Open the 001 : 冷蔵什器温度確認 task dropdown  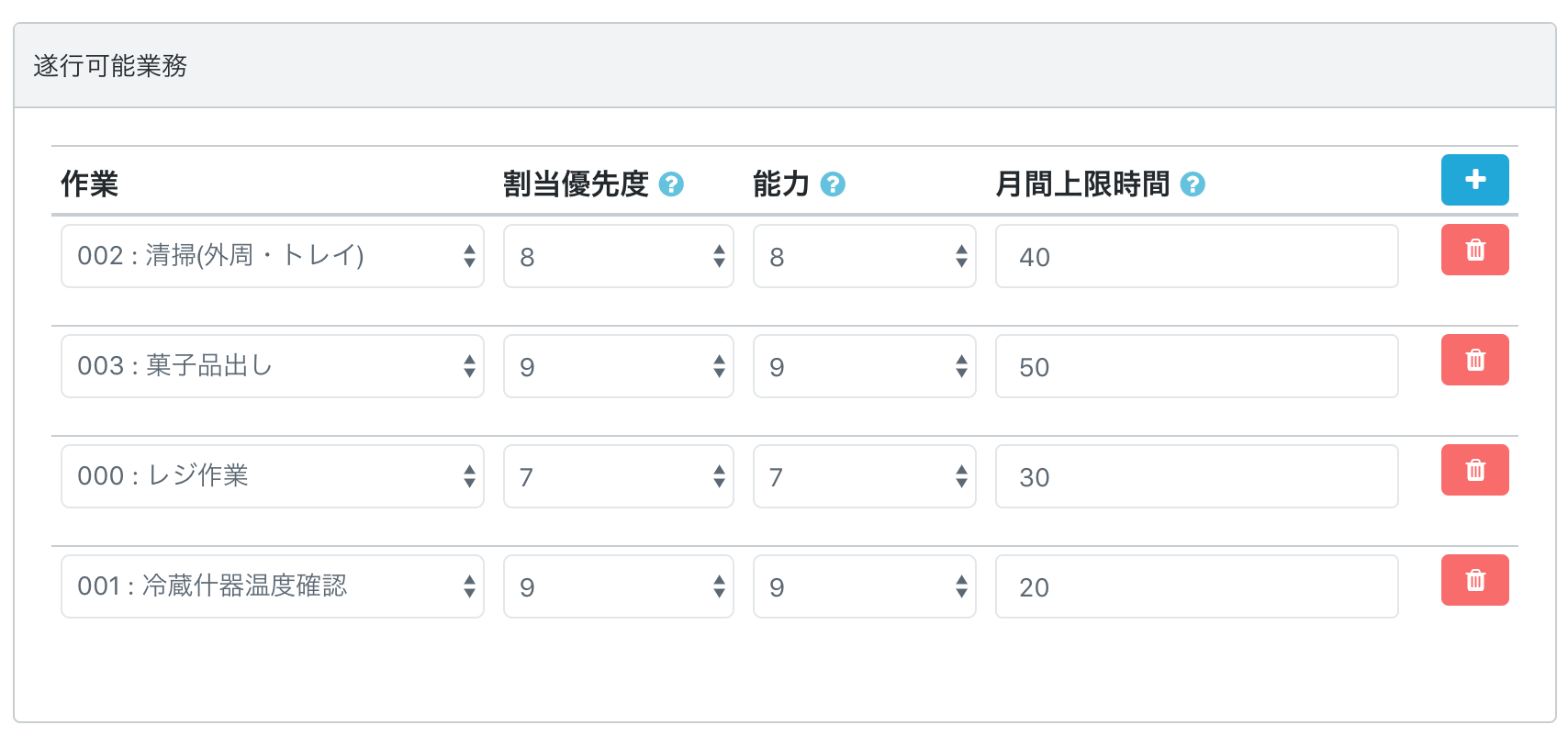coord(273,586)
